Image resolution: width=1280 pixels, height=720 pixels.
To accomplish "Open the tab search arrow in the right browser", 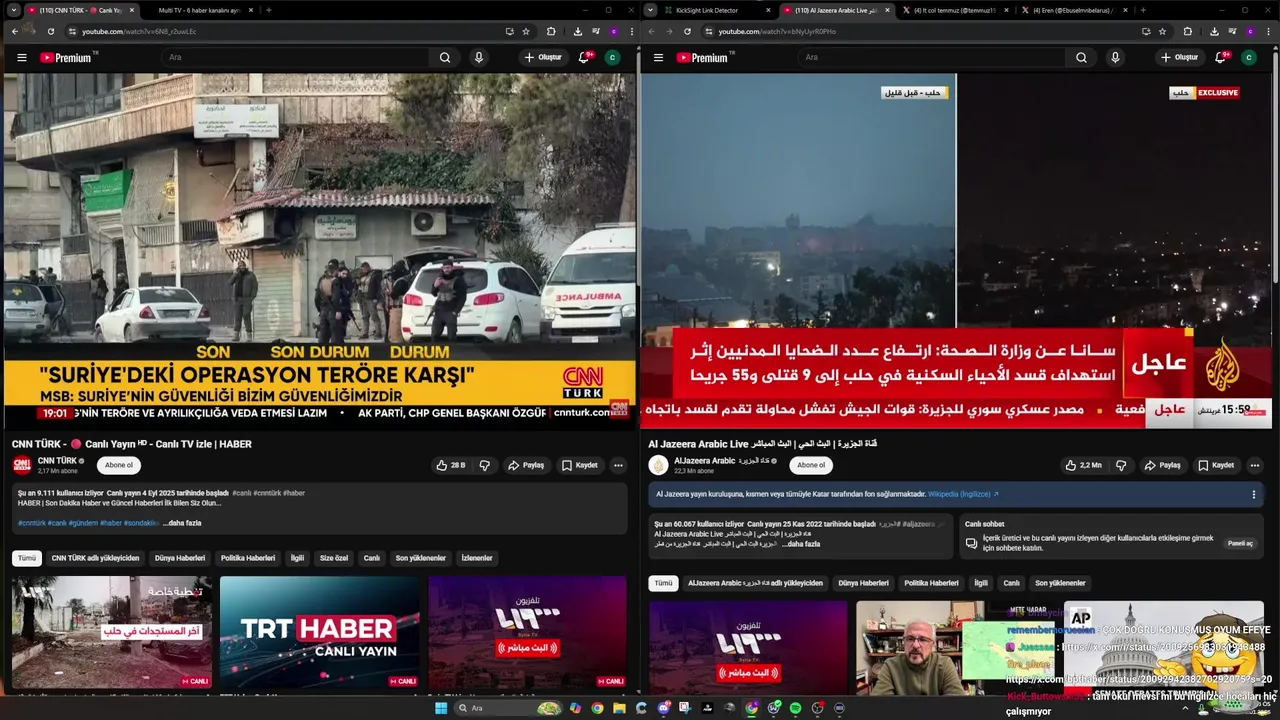I will point(651,10).
